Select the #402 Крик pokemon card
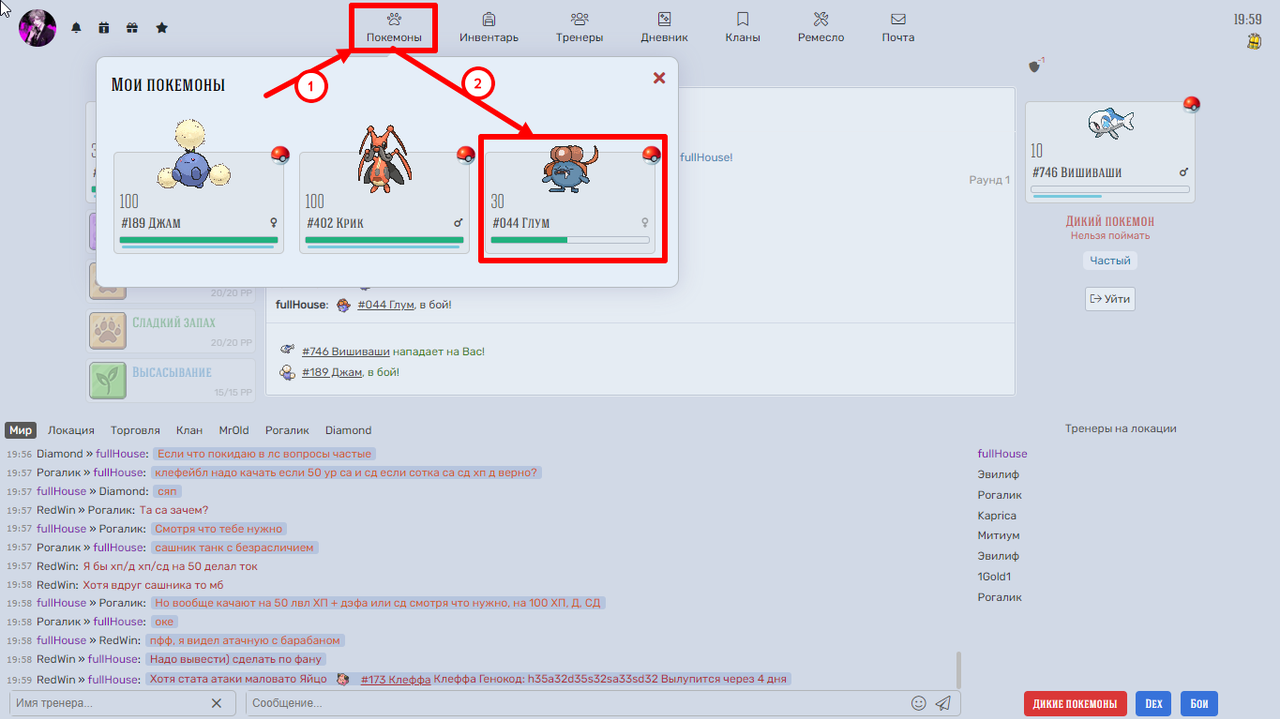1280x719 pixels. click(385, 201)
